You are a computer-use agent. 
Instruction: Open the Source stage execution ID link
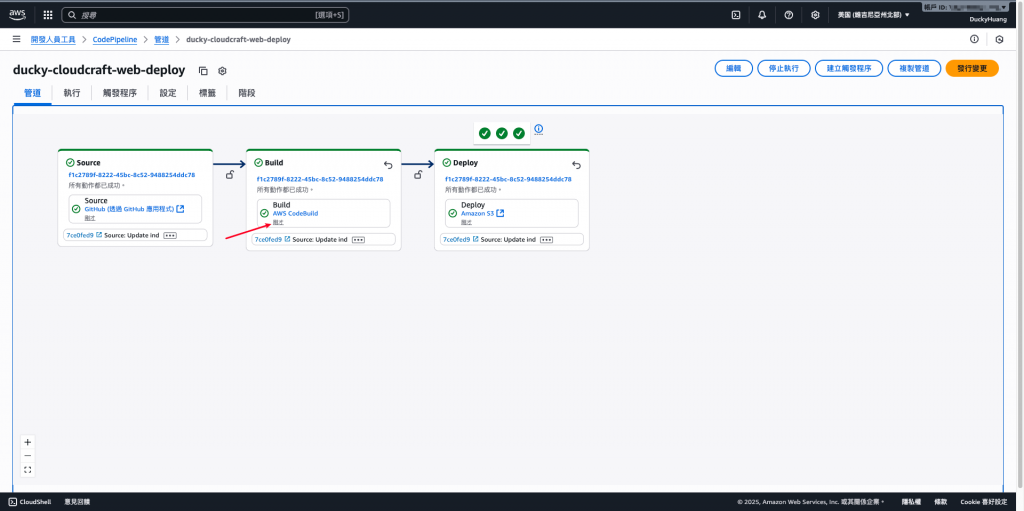coord(131,175)
